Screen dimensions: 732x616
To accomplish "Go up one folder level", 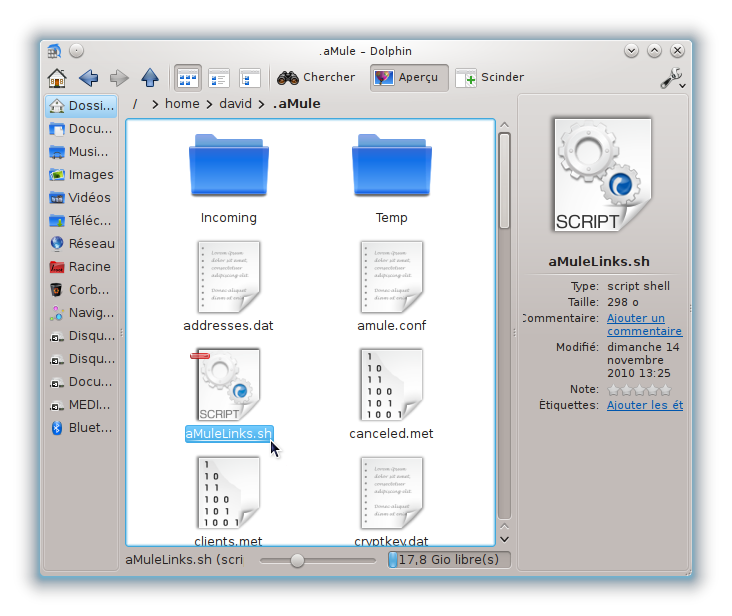I will [150, 77].
